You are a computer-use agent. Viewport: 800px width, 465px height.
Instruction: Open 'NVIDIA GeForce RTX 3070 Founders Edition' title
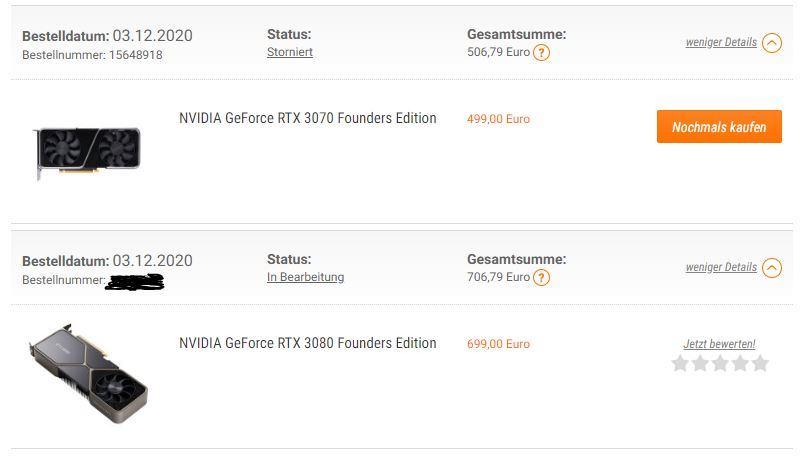[308, 118]
